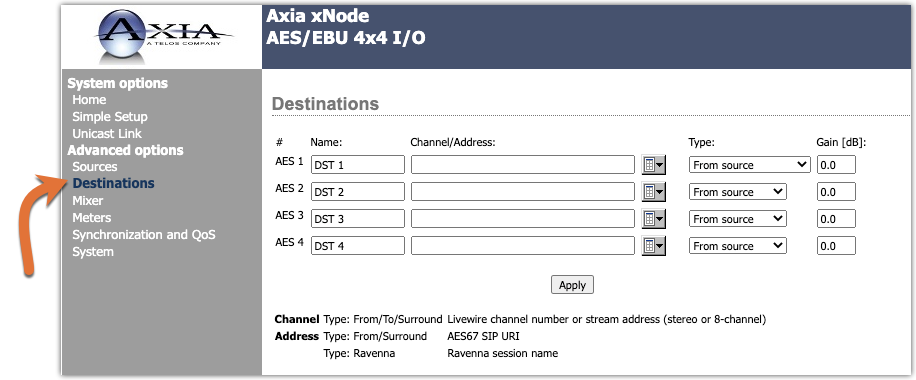Open the Mixer page
916x380 pixels.
pyautogui.click(x=88, y=201)
